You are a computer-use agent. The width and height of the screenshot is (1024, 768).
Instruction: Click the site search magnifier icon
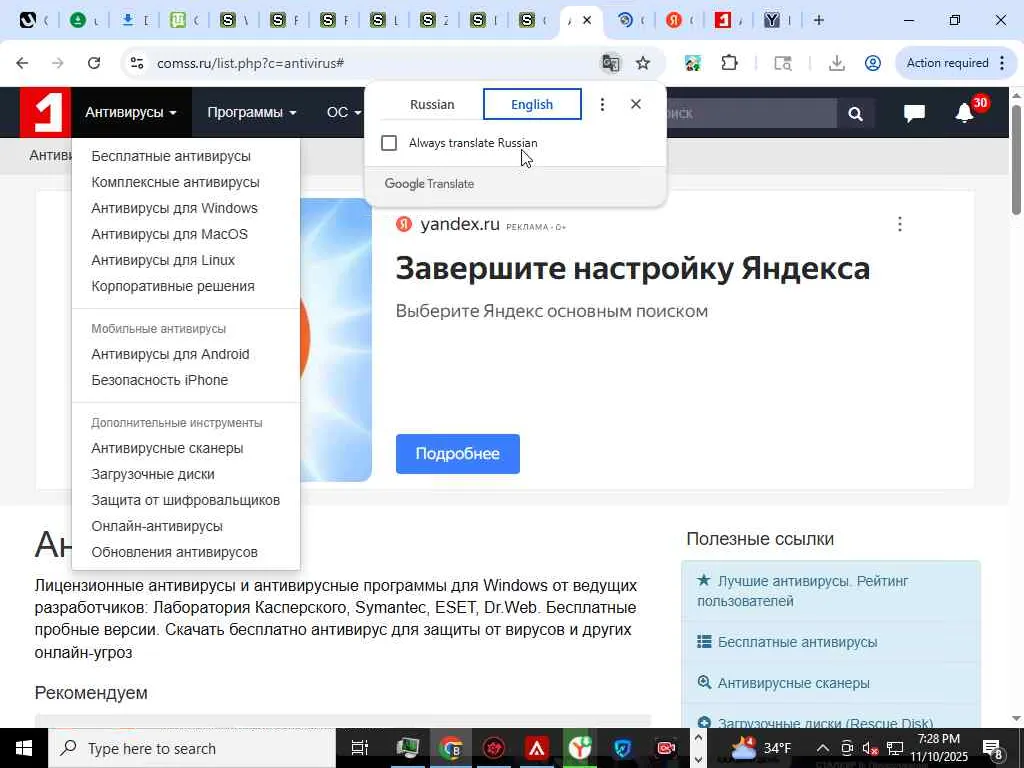click(856, 114)
